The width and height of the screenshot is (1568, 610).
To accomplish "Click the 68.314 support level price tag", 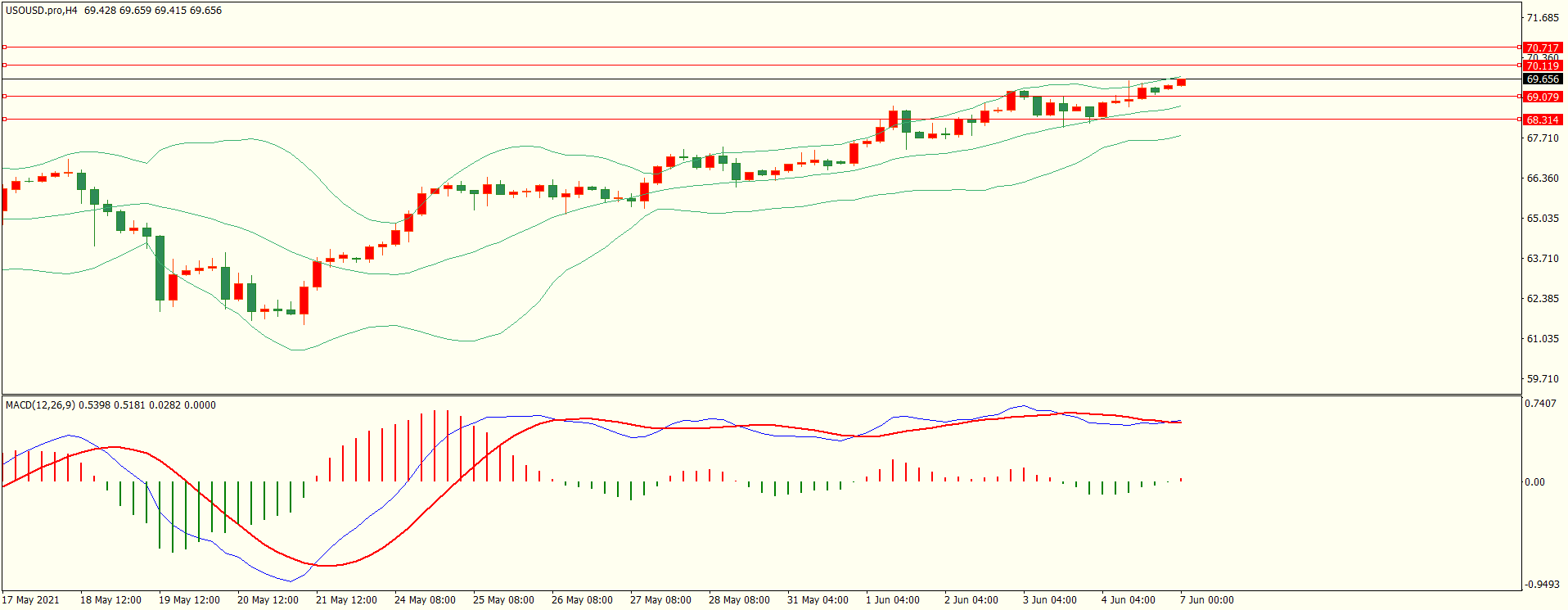I will 1542,120.
